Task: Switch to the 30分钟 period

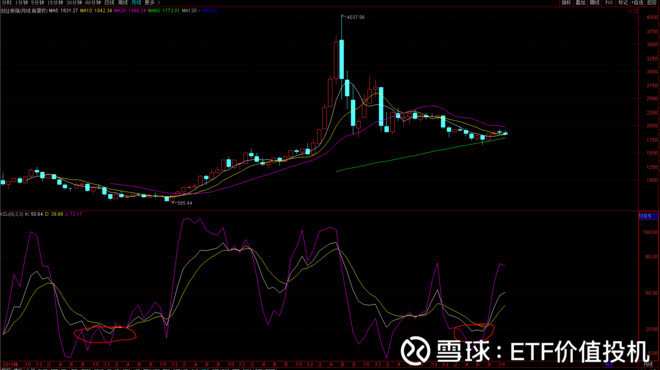Action: tap(74, 3)
